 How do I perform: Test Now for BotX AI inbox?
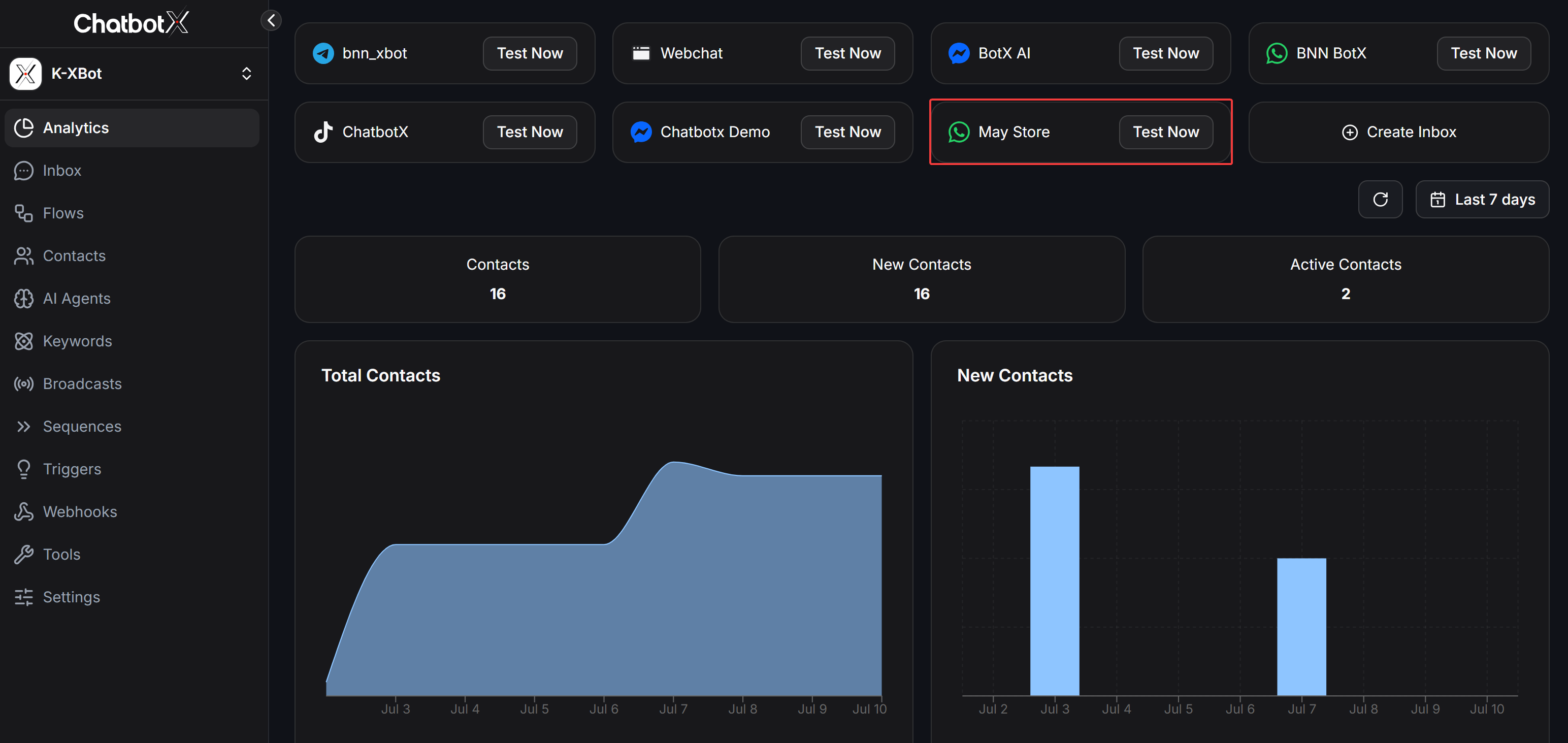(x=1166, y=54)
